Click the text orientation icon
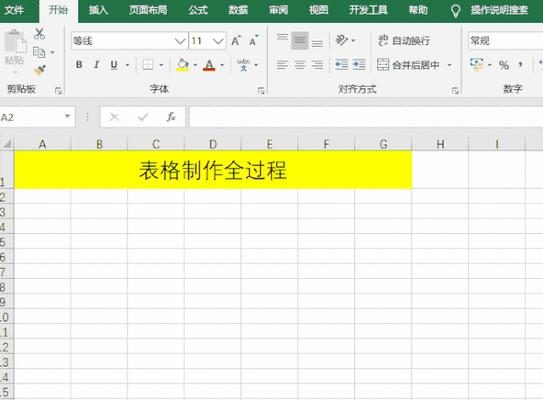 point(342,40)
